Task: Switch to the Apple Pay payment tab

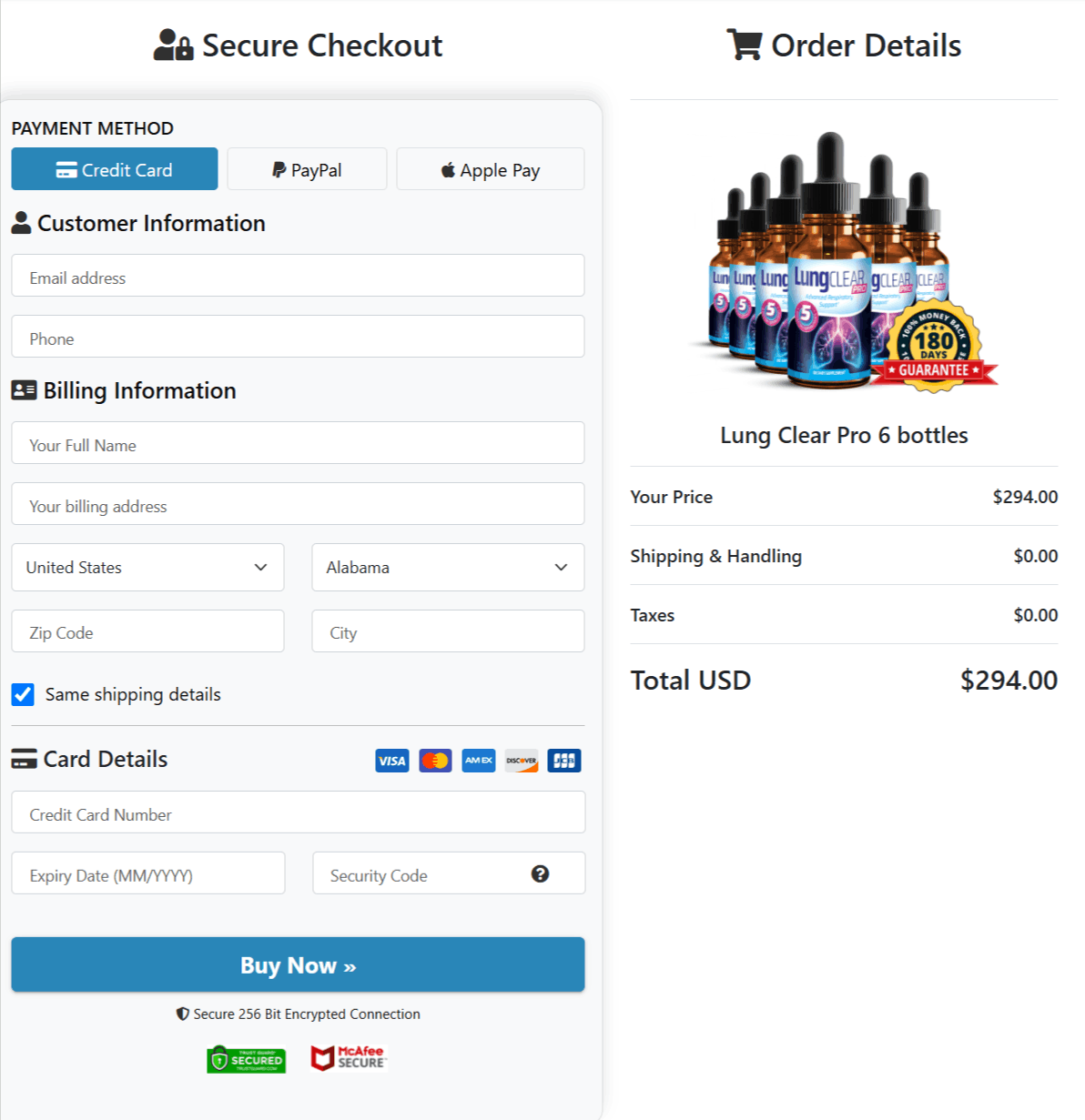Action: [490, 168]
